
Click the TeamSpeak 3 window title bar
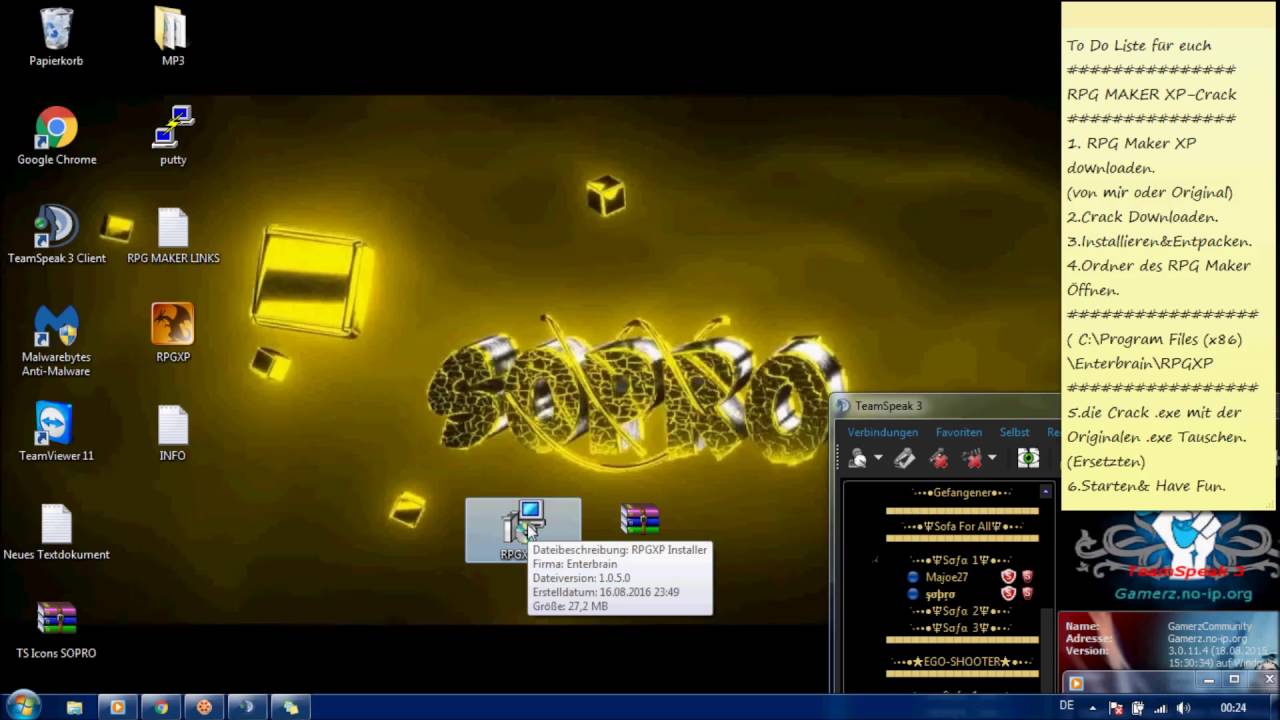point(945,406)
